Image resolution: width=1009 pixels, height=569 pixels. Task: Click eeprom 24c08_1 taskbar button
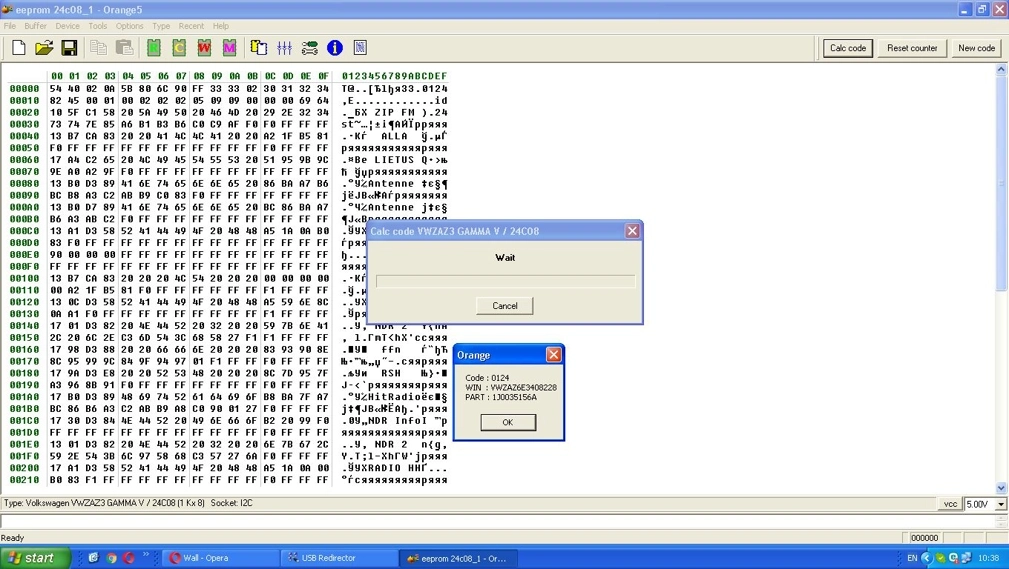(x=458, y=558)
